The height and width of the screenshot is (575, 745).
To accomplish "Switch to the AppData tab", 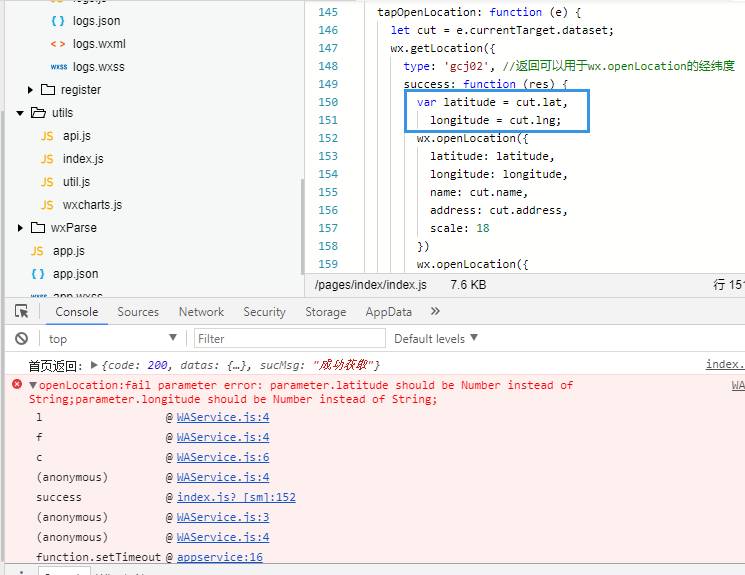I will click(388, 312).
